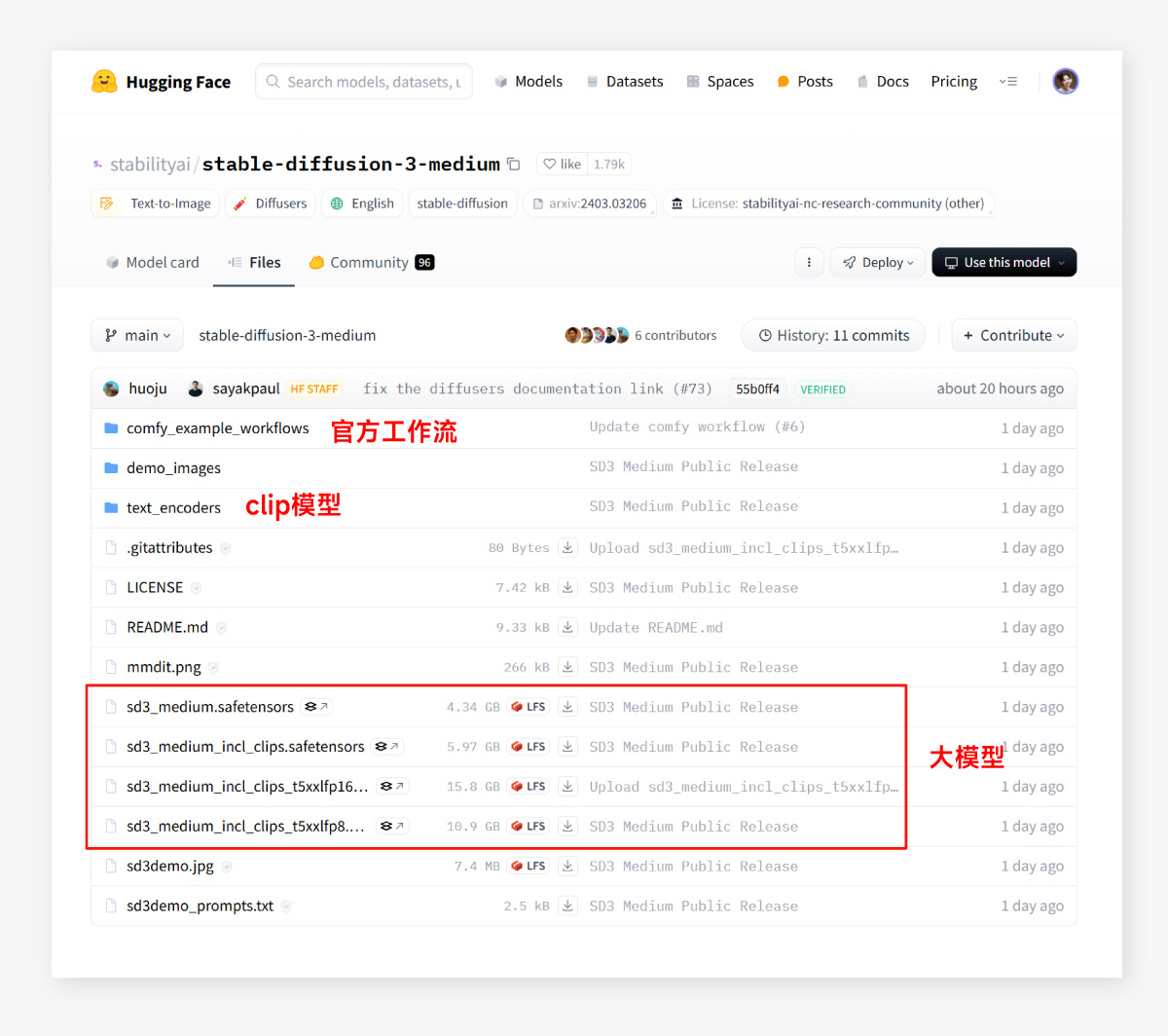The width and height of the screenshot is (1168, 1036).
Task: Click the stabilityai organization link
Action: [x=149, y=164]
